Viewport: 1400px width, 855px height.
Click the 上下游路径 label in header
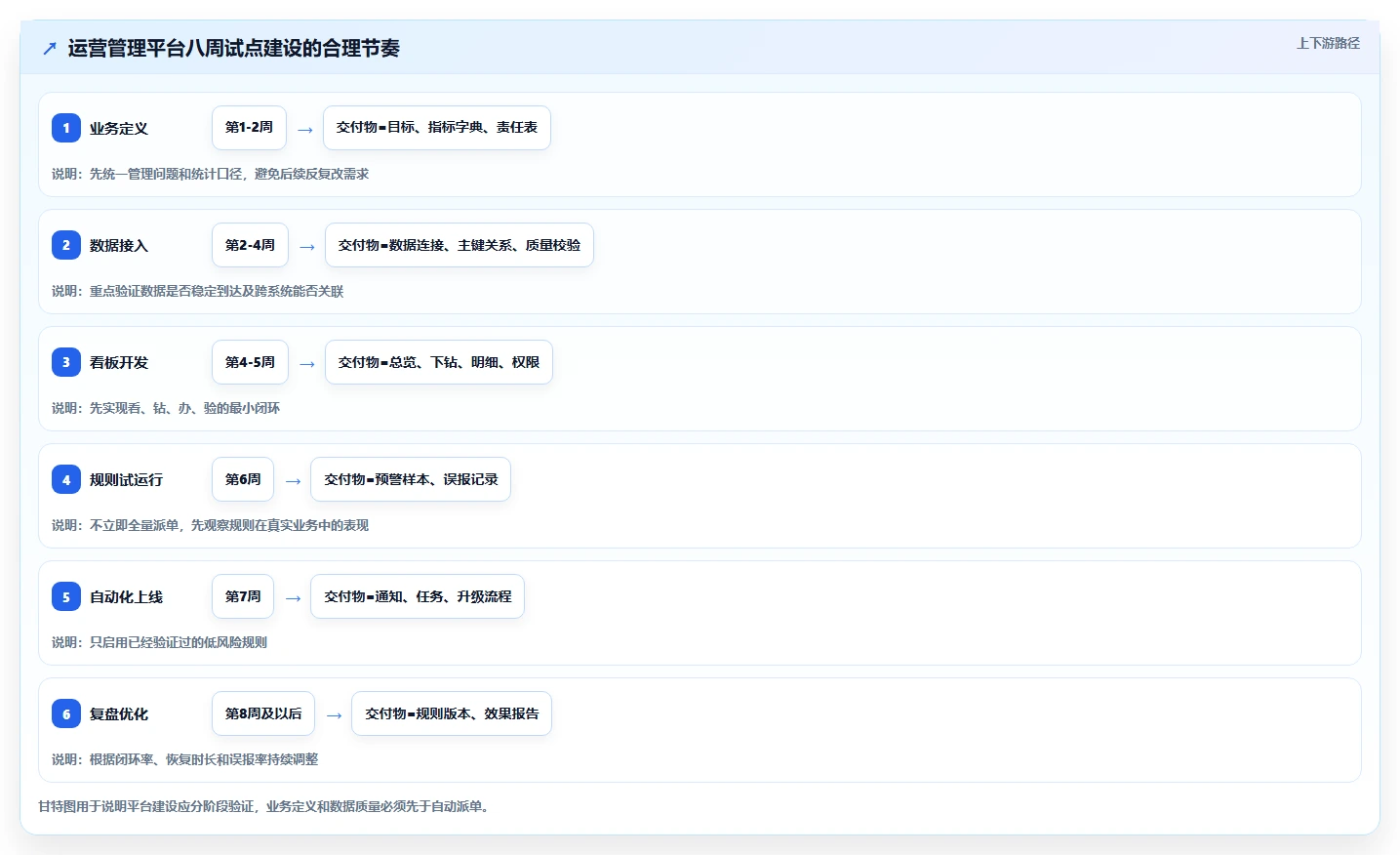pos(1328,43)
